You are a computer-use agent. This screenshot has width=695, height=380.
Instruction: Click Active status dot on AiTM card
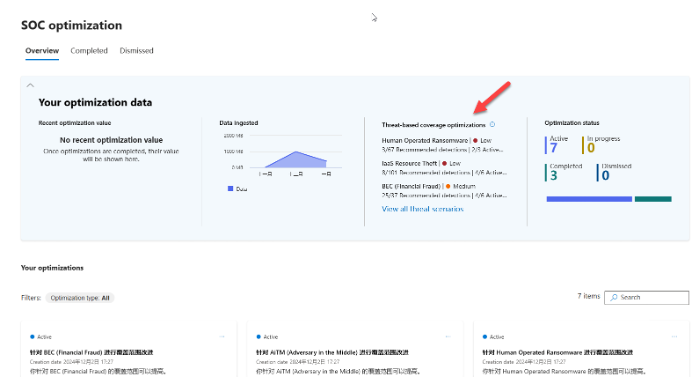point(258,337)
